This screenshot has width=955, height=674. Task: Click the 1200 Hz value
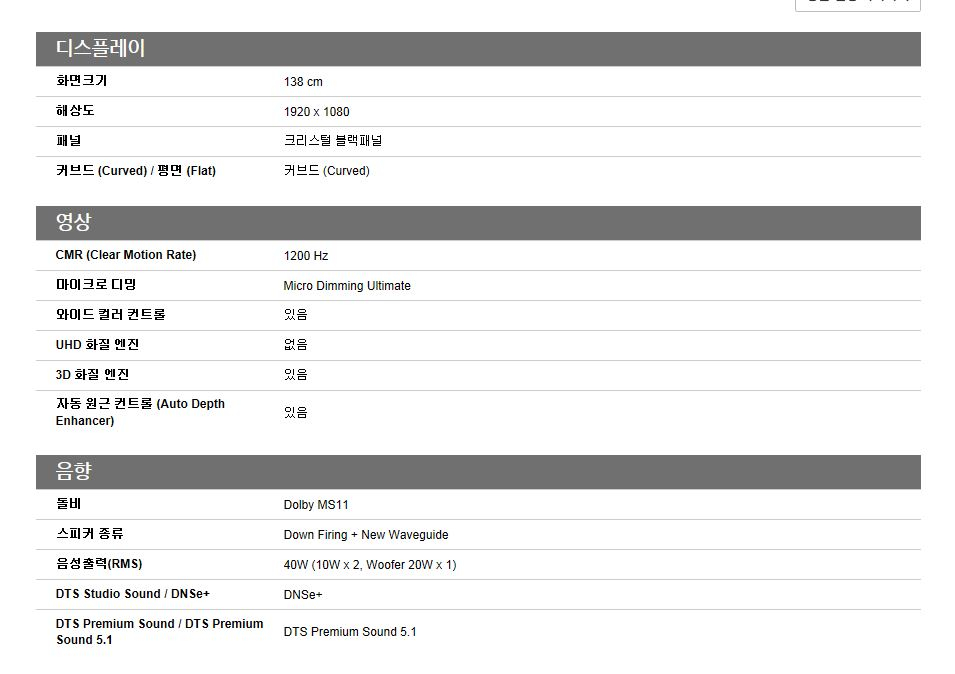(306, 255)
